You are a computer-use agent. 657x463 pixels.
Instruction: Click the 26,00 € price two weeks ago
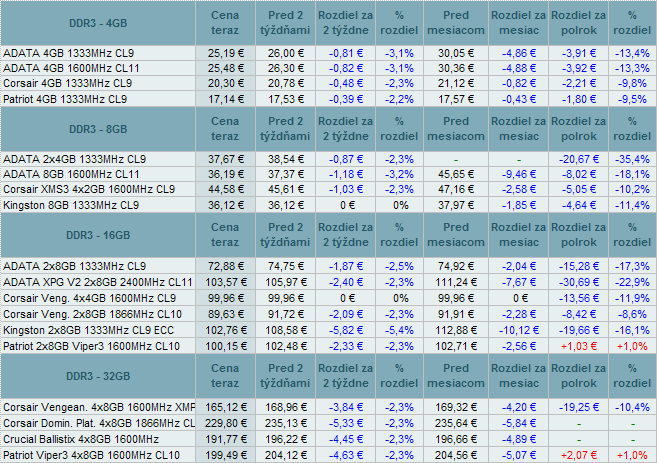(286, 53)
